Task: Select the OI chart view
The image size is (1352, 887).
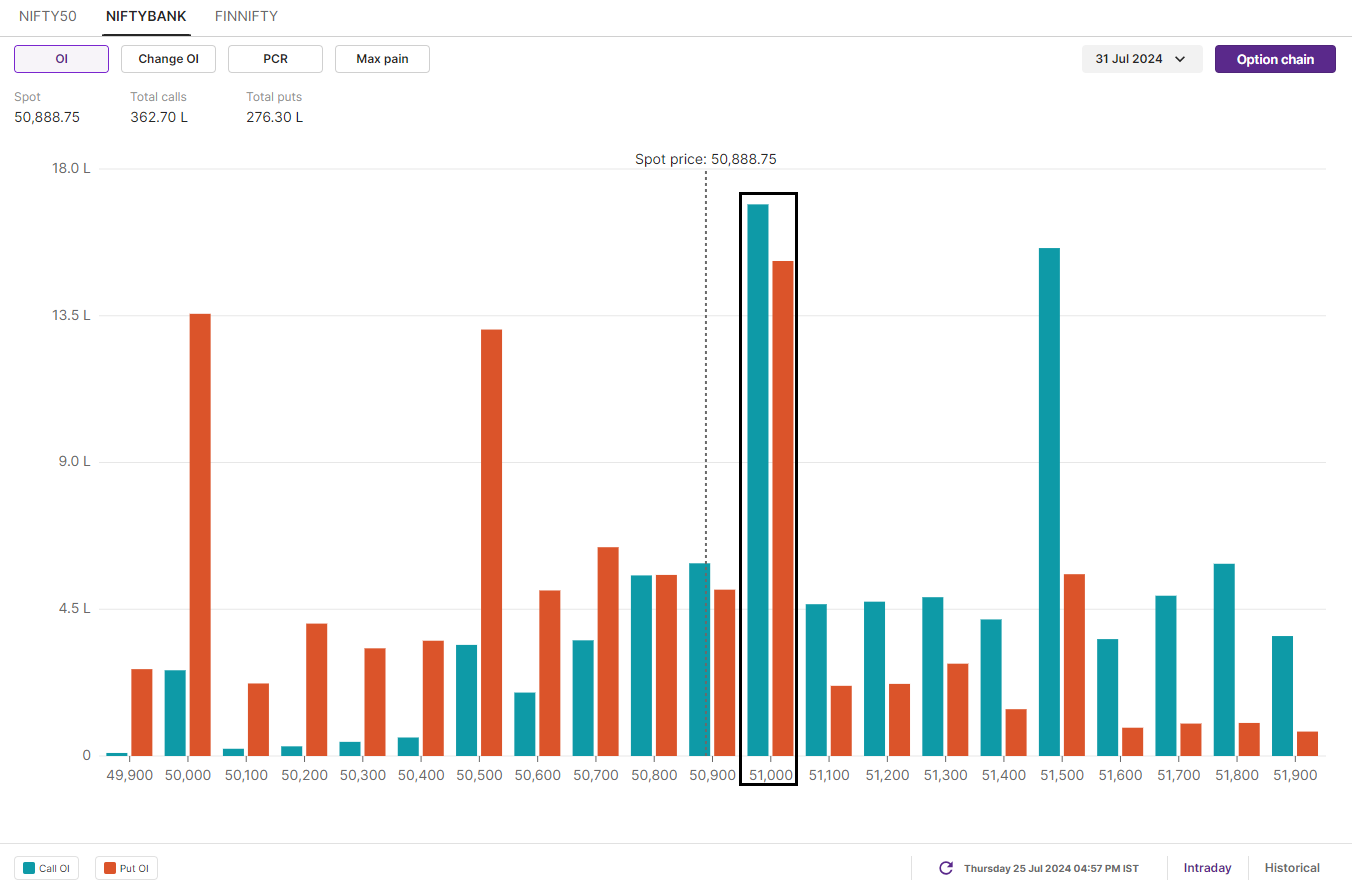Action: click(61, 59)
